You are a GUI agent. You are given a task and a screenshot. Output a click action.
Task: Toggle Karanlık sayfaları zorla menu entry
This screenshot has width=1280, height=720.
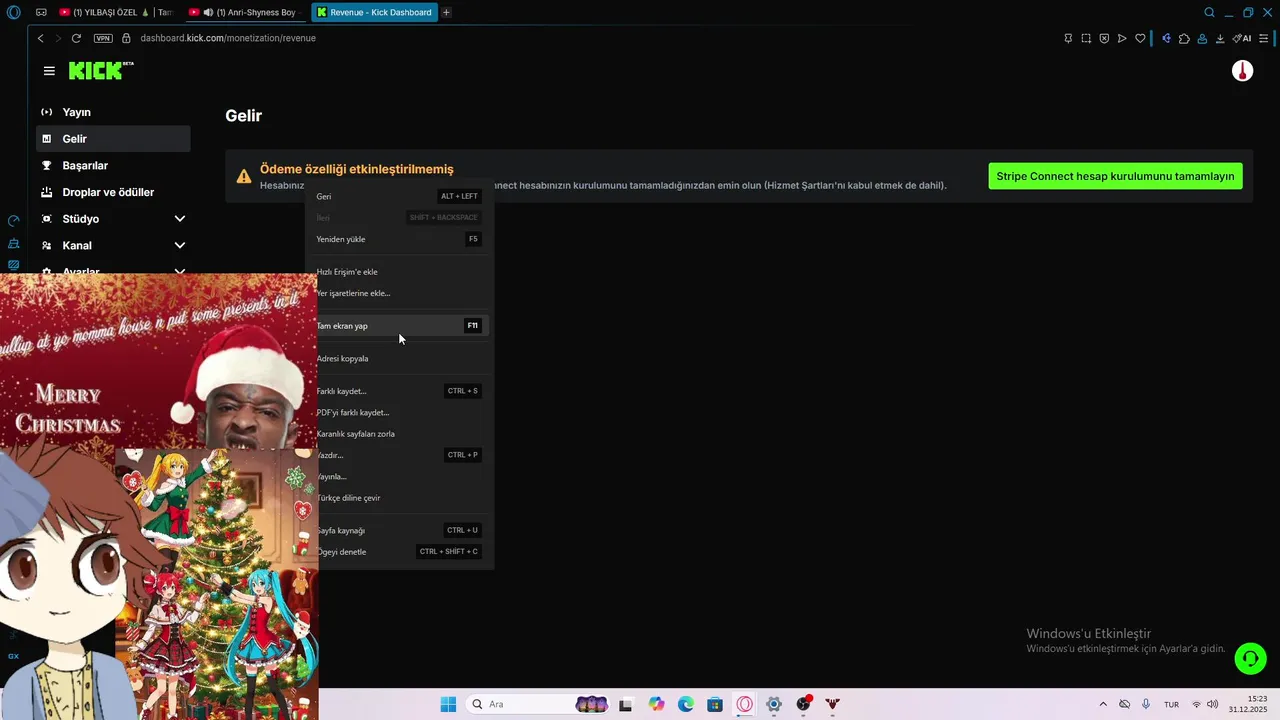[399, 434]
